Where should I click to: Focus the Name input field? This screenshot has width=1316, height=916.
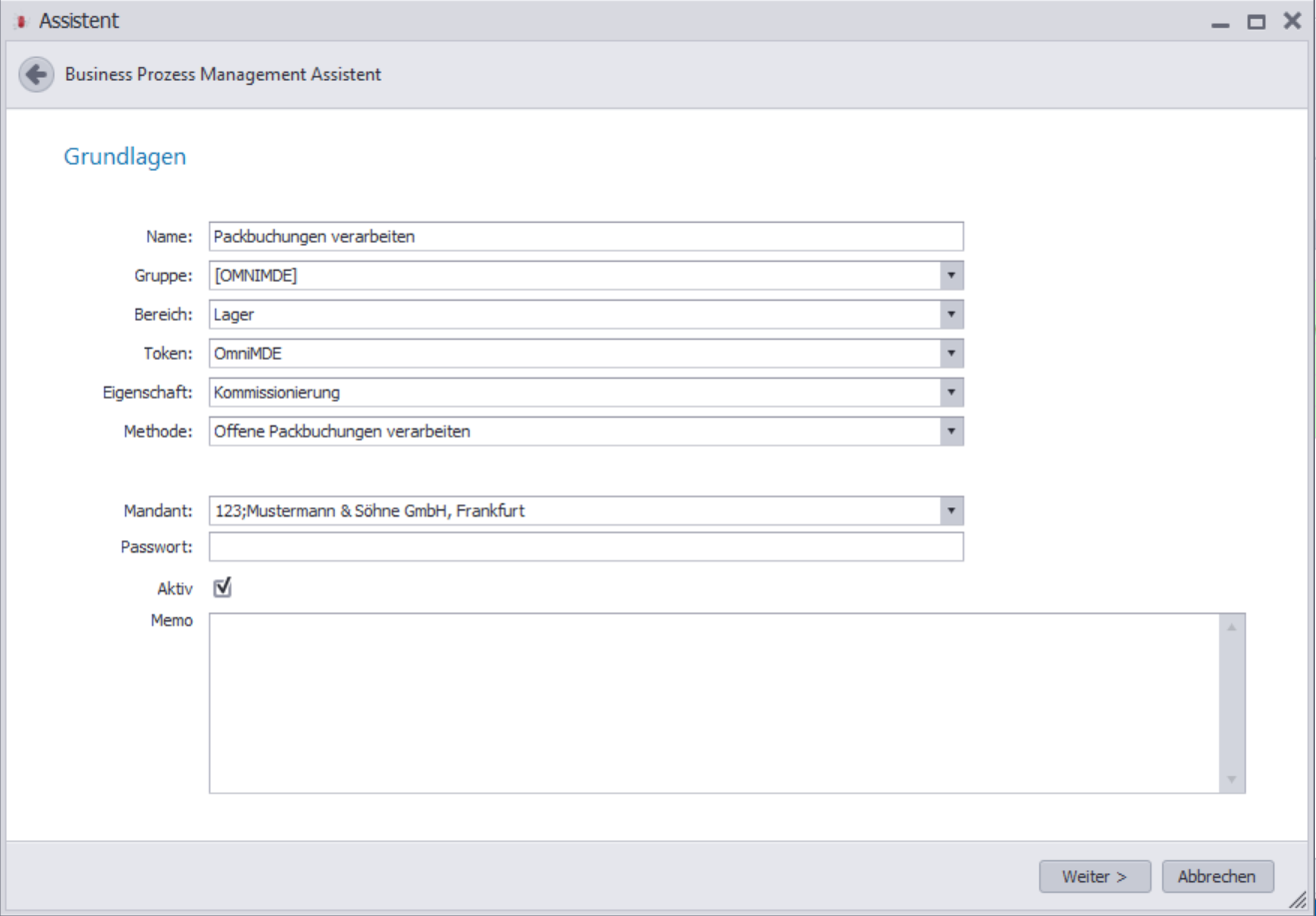(x=587, y=237)
